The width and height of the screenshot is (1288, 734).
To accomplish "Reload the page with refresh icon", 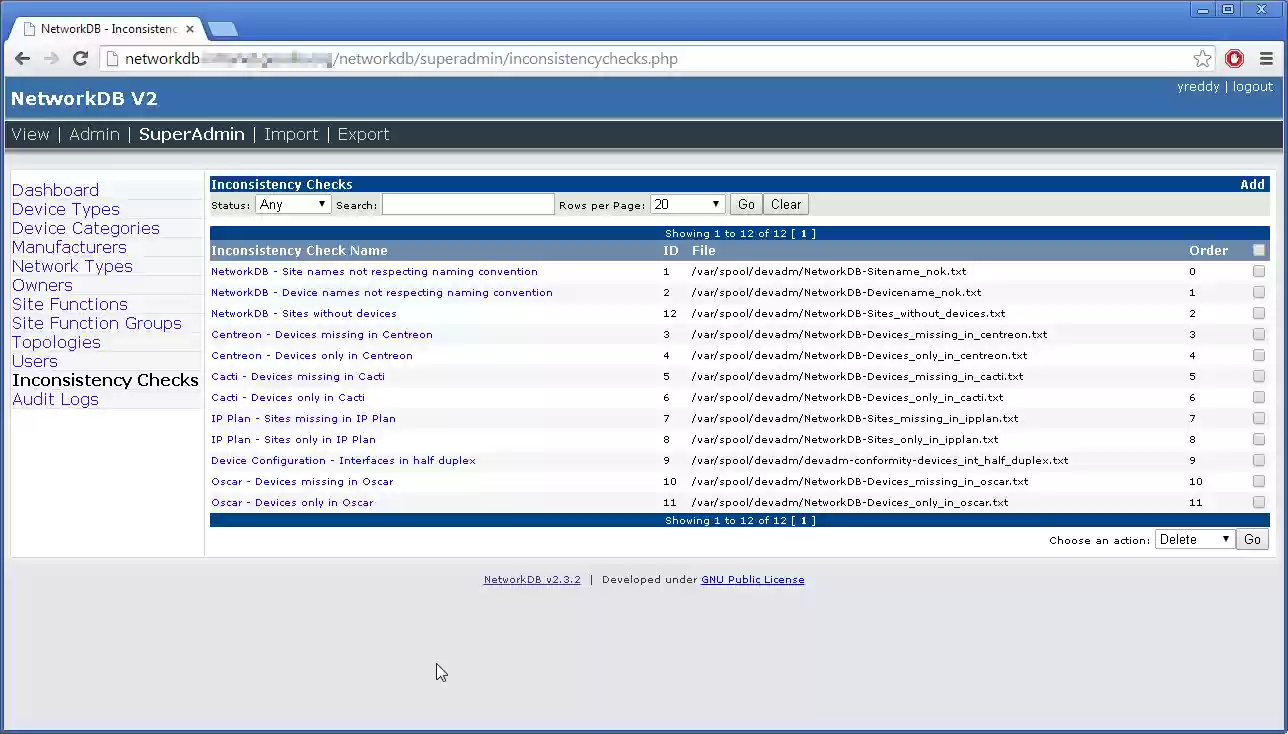I will pyautogui.click(x=81, y=59).
